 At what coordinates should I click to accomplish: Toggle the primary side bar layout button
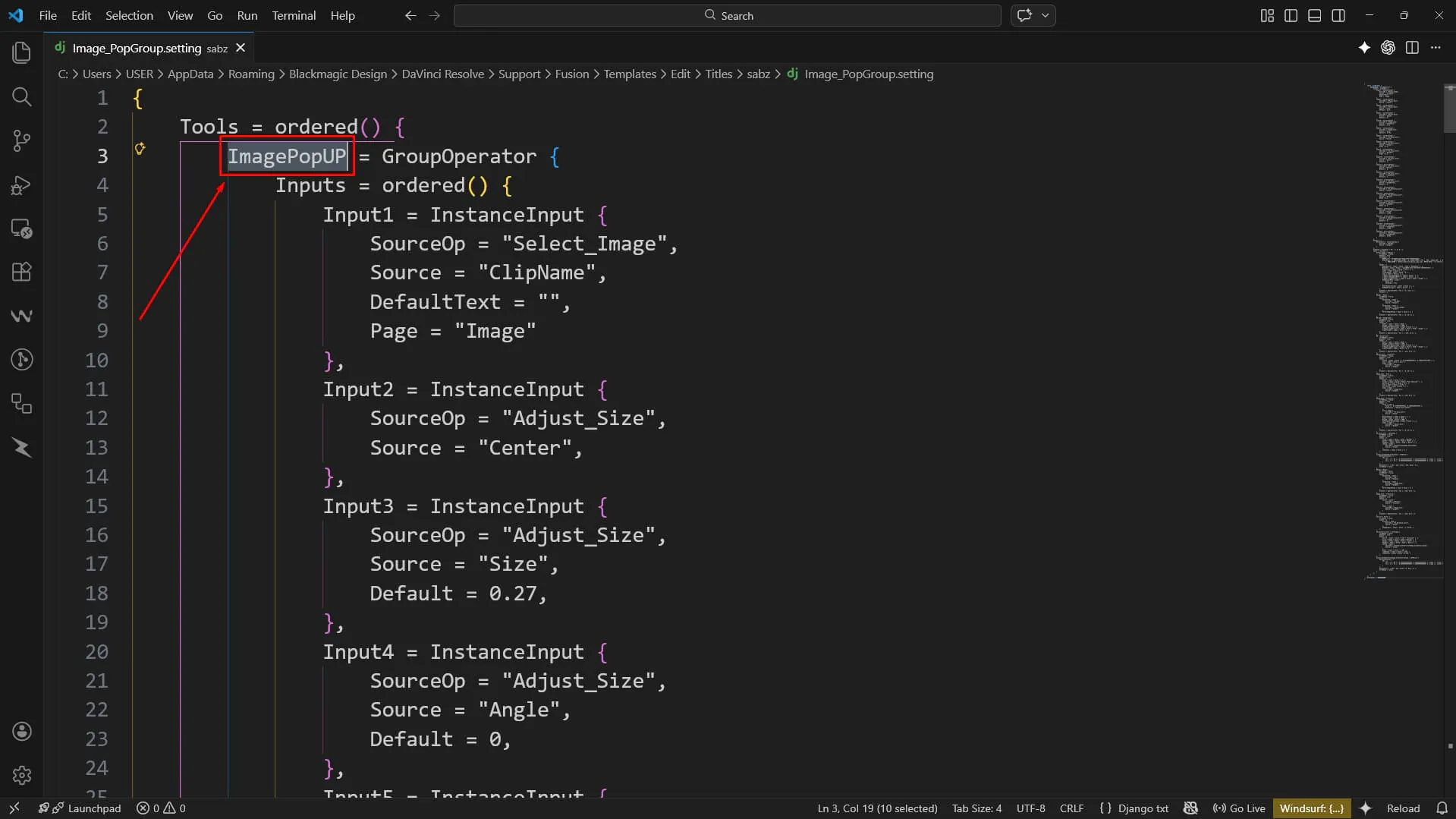click(1291, 15)
